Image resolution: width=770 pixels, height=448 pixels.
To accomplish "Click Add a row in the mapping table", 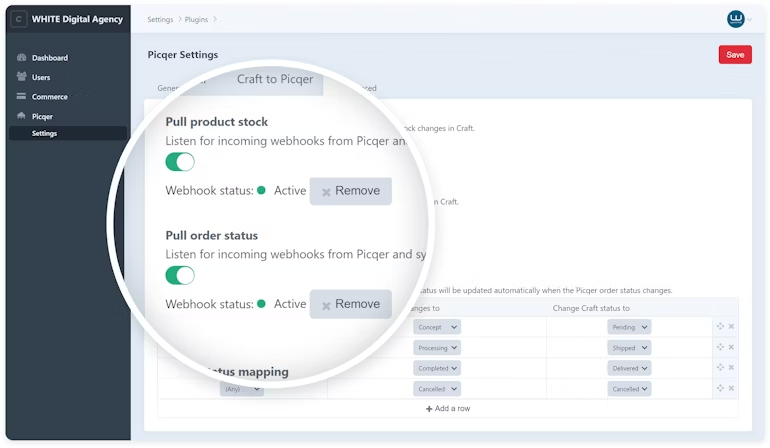I will (x=448, y=409).
